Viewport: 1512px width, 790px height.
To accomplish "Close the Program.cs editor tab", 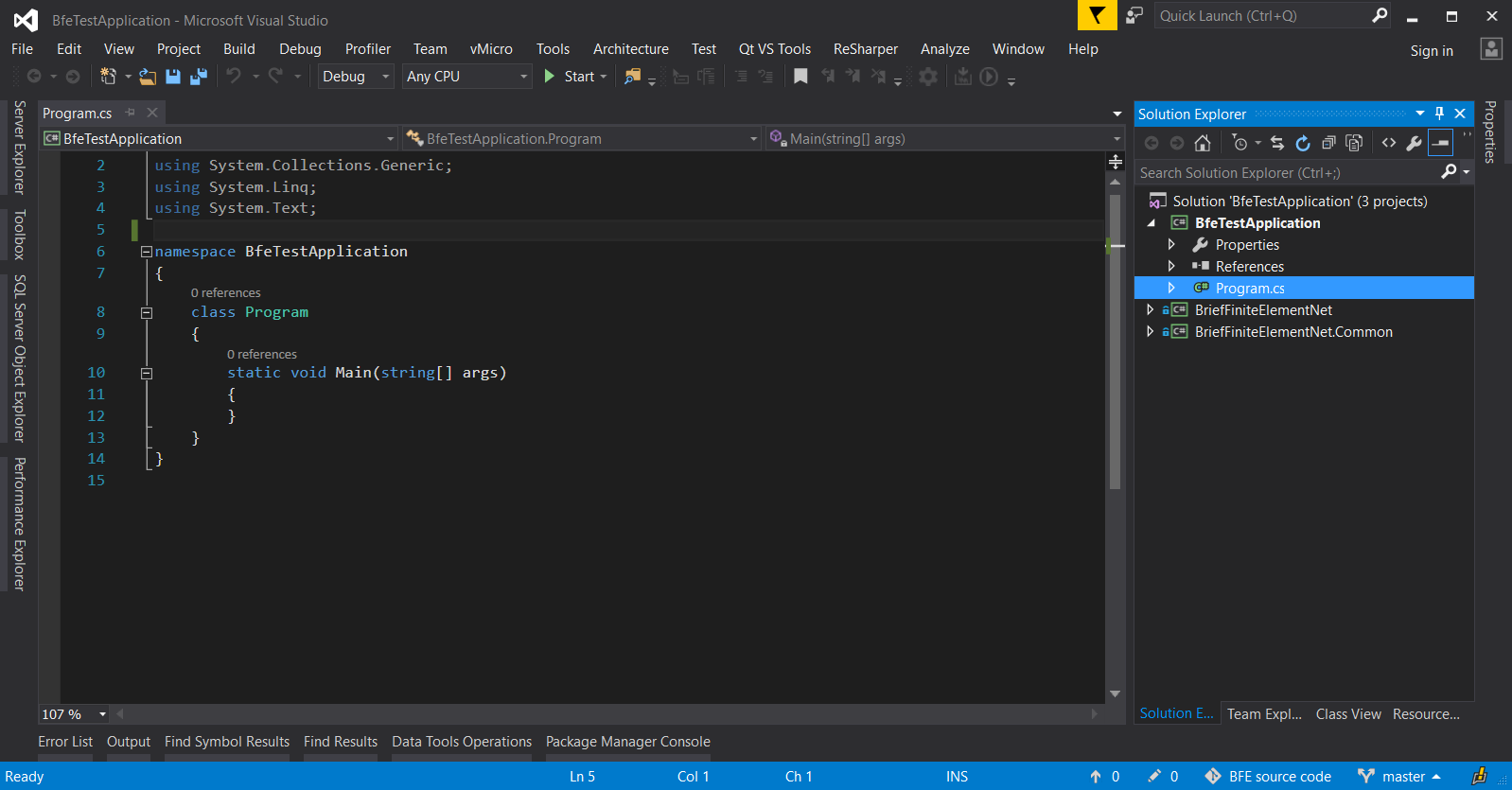I will coord(152,113).
